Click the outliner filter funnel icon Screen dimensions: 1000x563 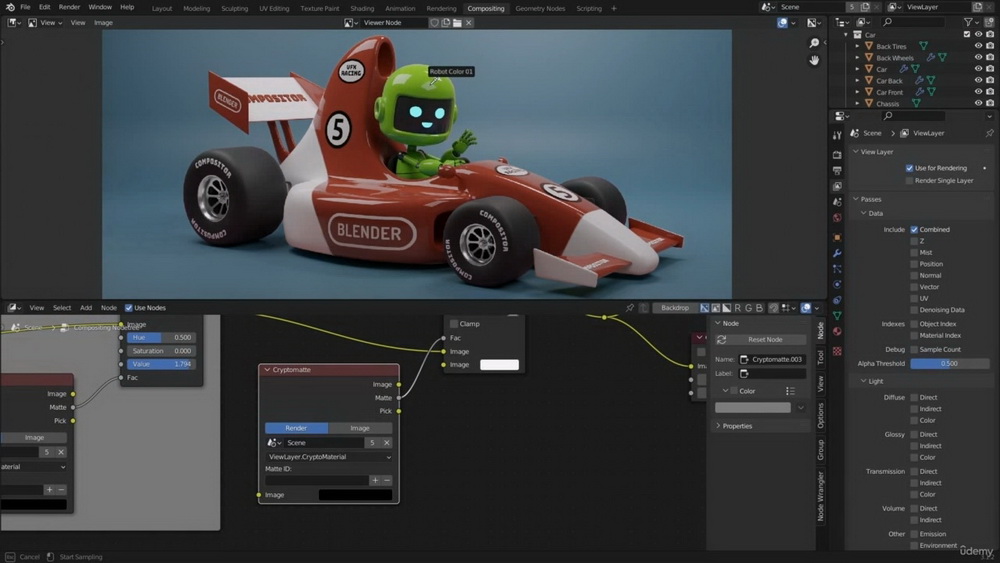[x=968, y=22]
